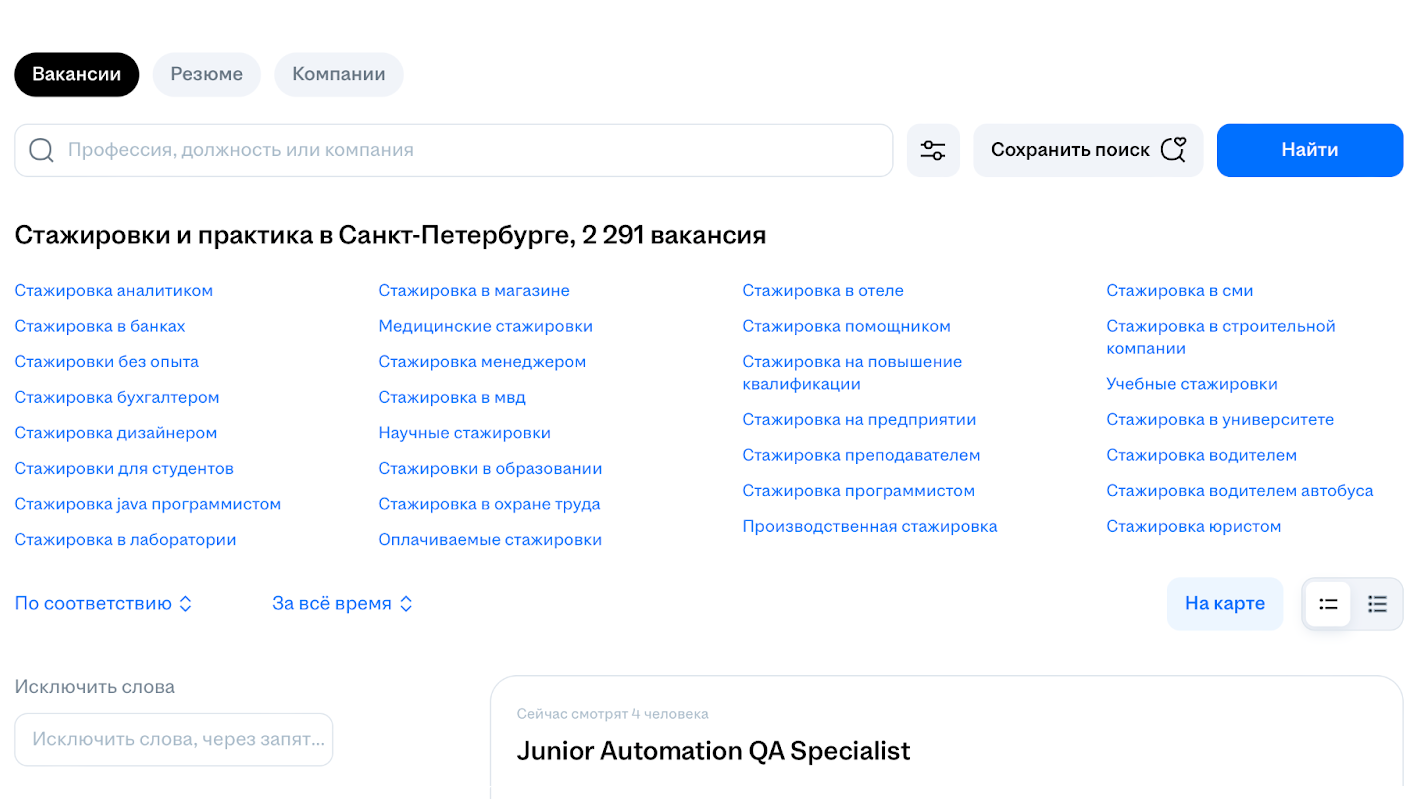
Task: Click the magnifier icon in search field
Action: [41, 150]
